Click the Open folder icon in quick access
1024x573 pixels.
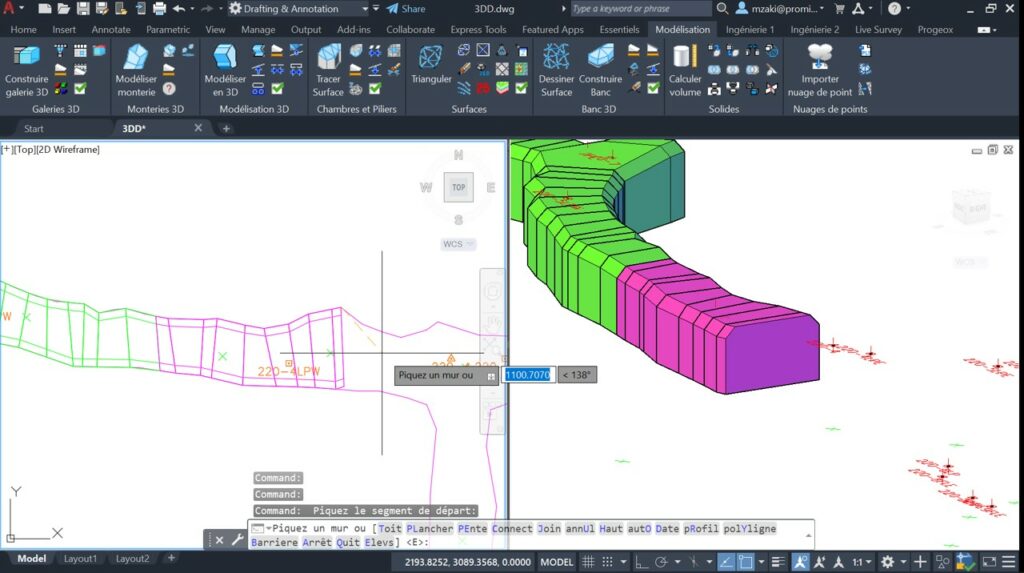point(63,8)
